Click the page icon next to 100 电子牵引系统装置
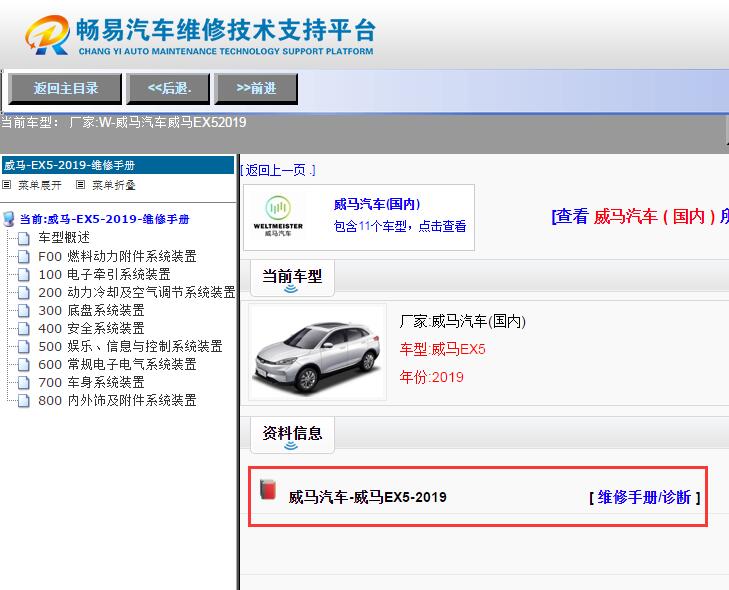The width and height of the screenshot is (729, 590). (x=24, y=274)
